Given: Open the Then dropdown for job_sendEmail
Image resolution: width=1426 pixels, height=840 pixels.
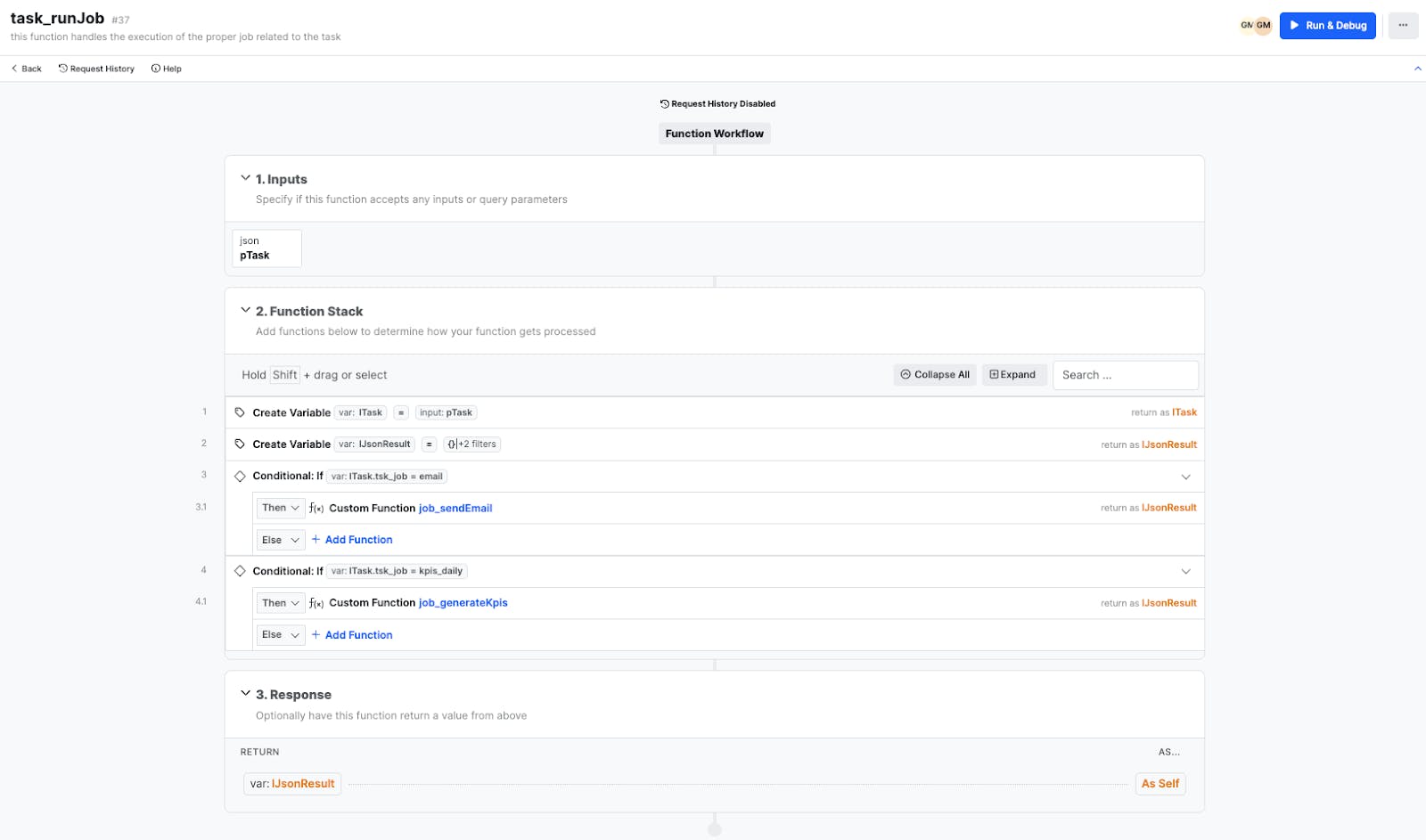Looking at the screenshot, I should click(x=280, y=508).
